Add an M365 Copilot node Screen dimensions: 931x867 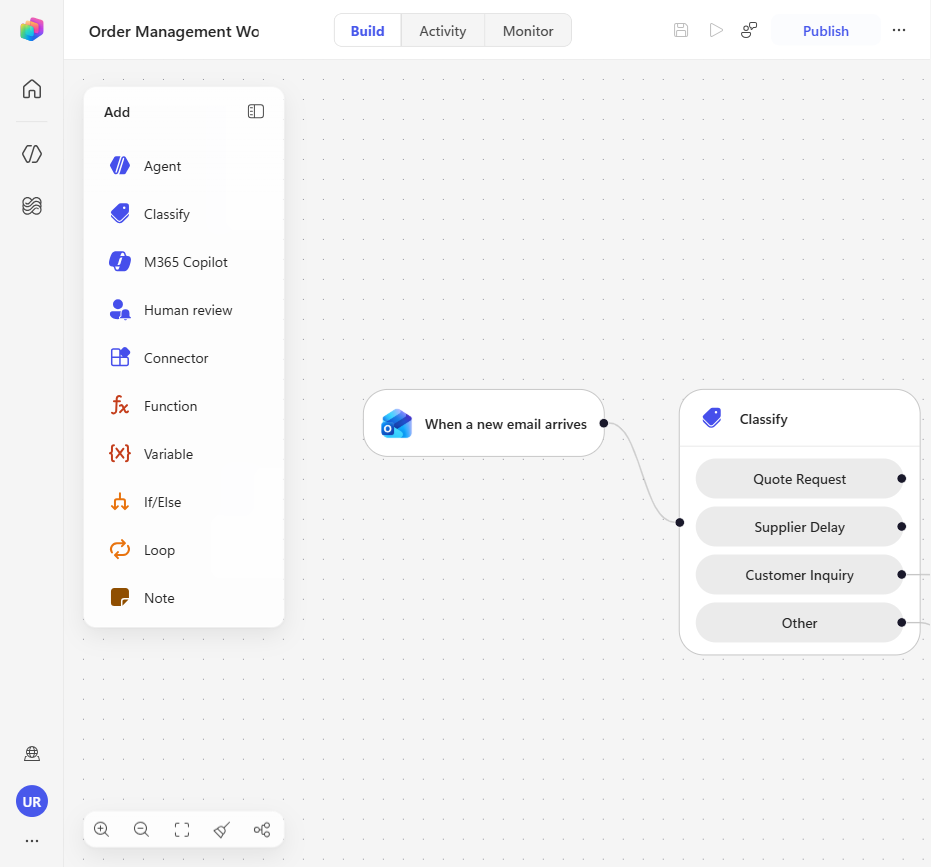[184, 262]
